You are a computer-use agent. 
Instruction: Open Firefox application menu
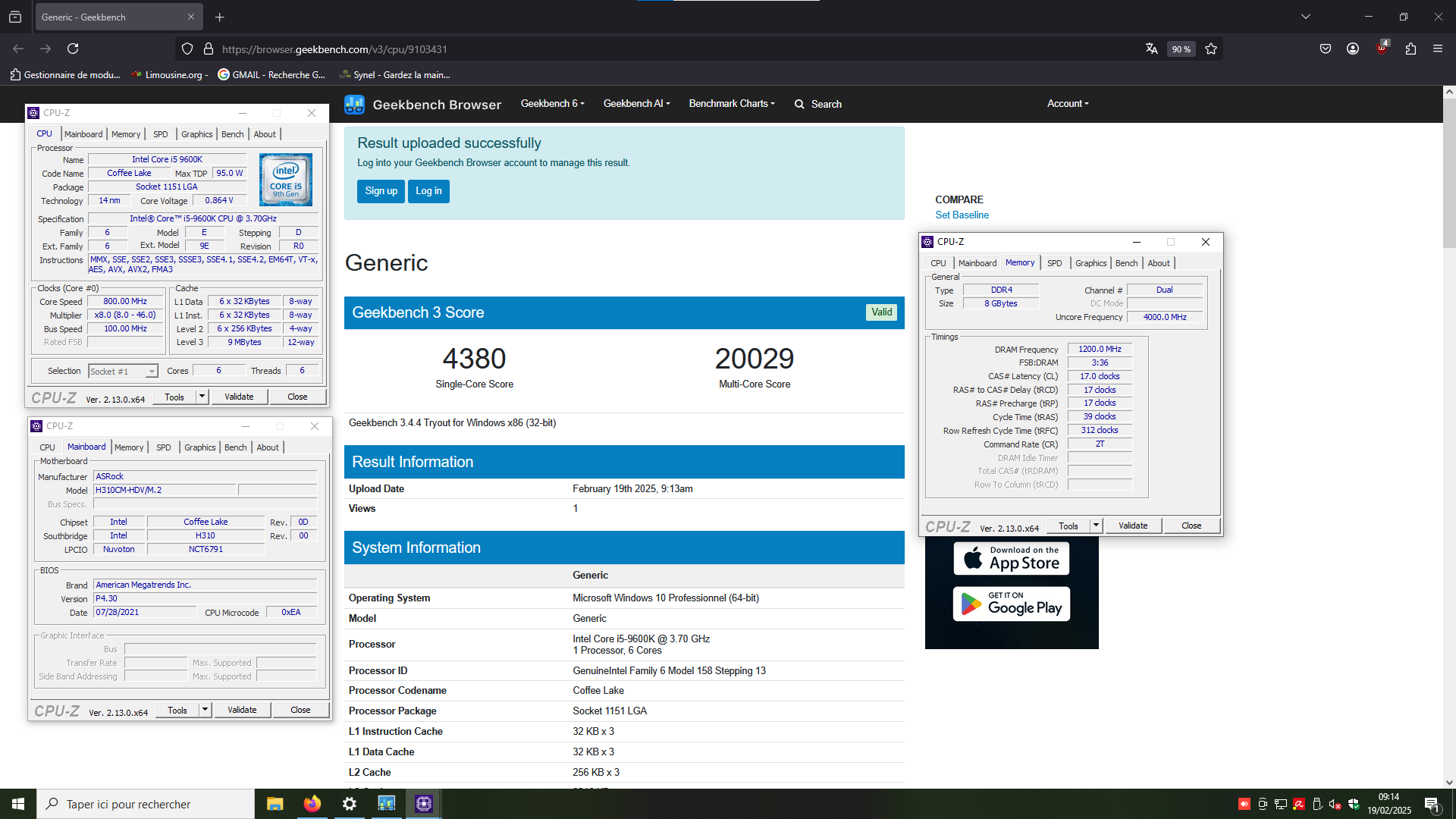click(1438, 49)
